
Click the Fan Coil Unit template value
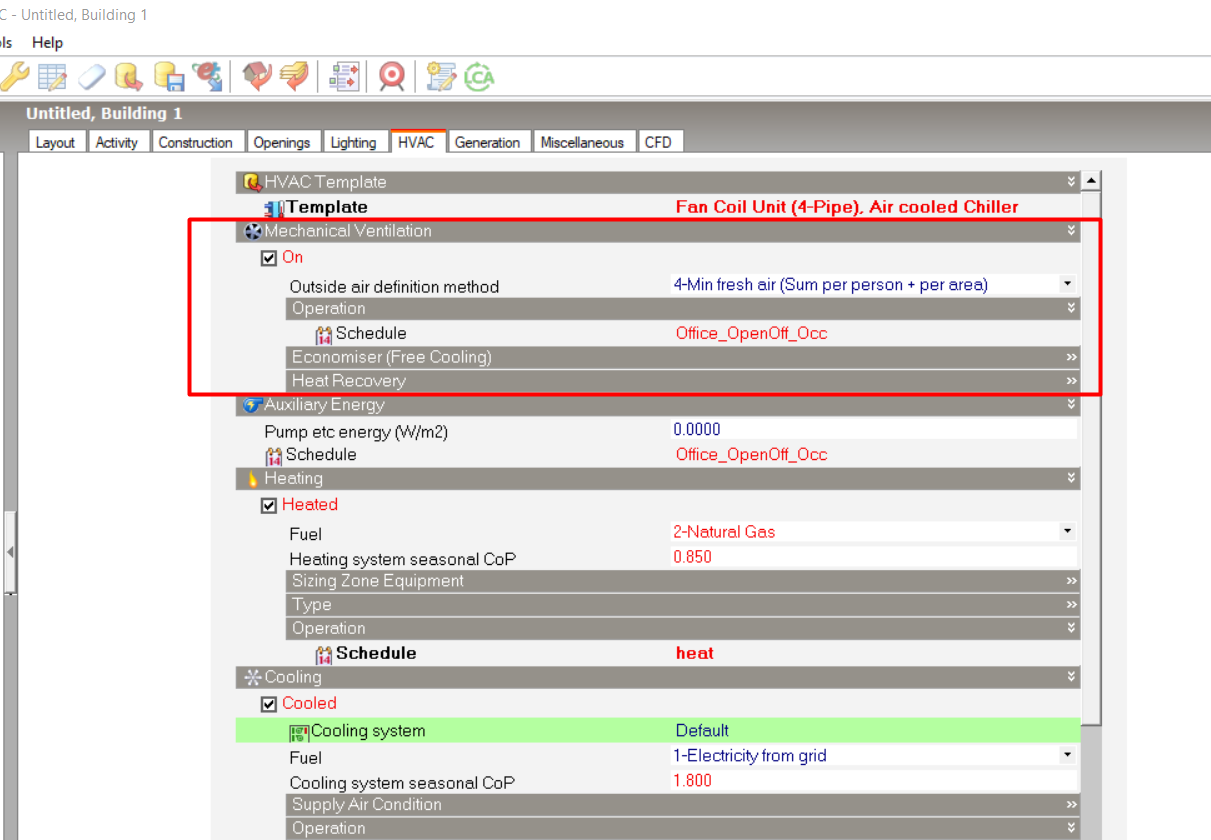tap(847, 207)
